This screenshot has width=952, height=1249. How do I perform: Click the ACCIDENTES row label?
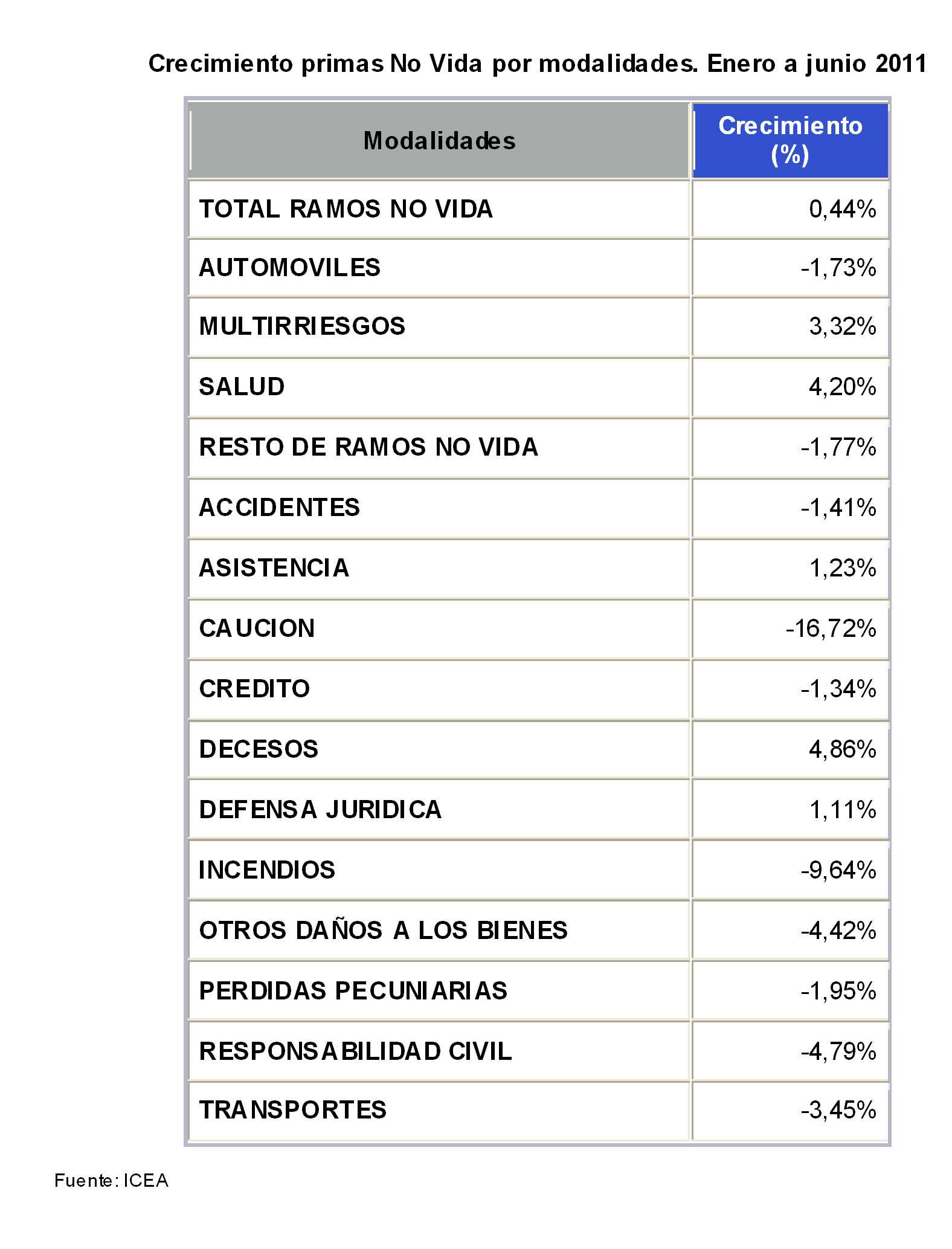pos(279,508)
